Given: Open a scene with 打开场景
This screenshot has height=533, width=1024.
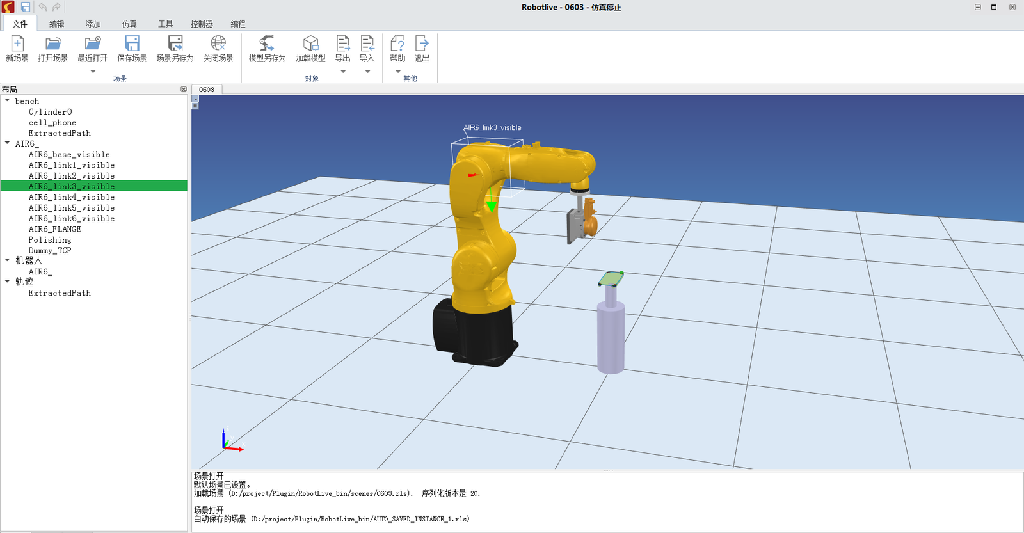Looking at the screenshot, I should [x=53, y=46].
